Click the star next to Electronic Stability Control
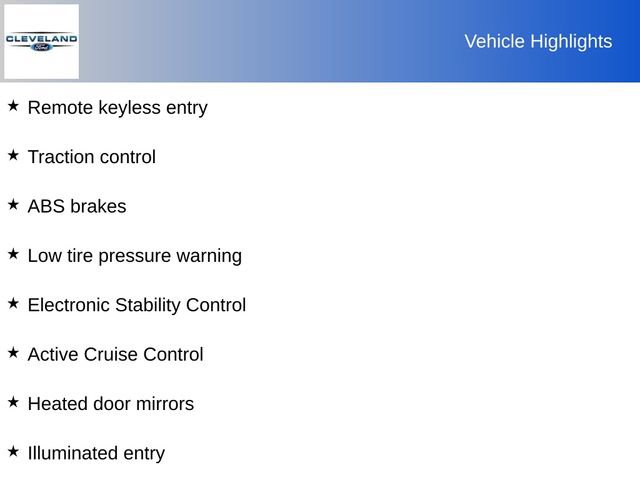This screenshot has height=480, width=640. tap(13, 302)
